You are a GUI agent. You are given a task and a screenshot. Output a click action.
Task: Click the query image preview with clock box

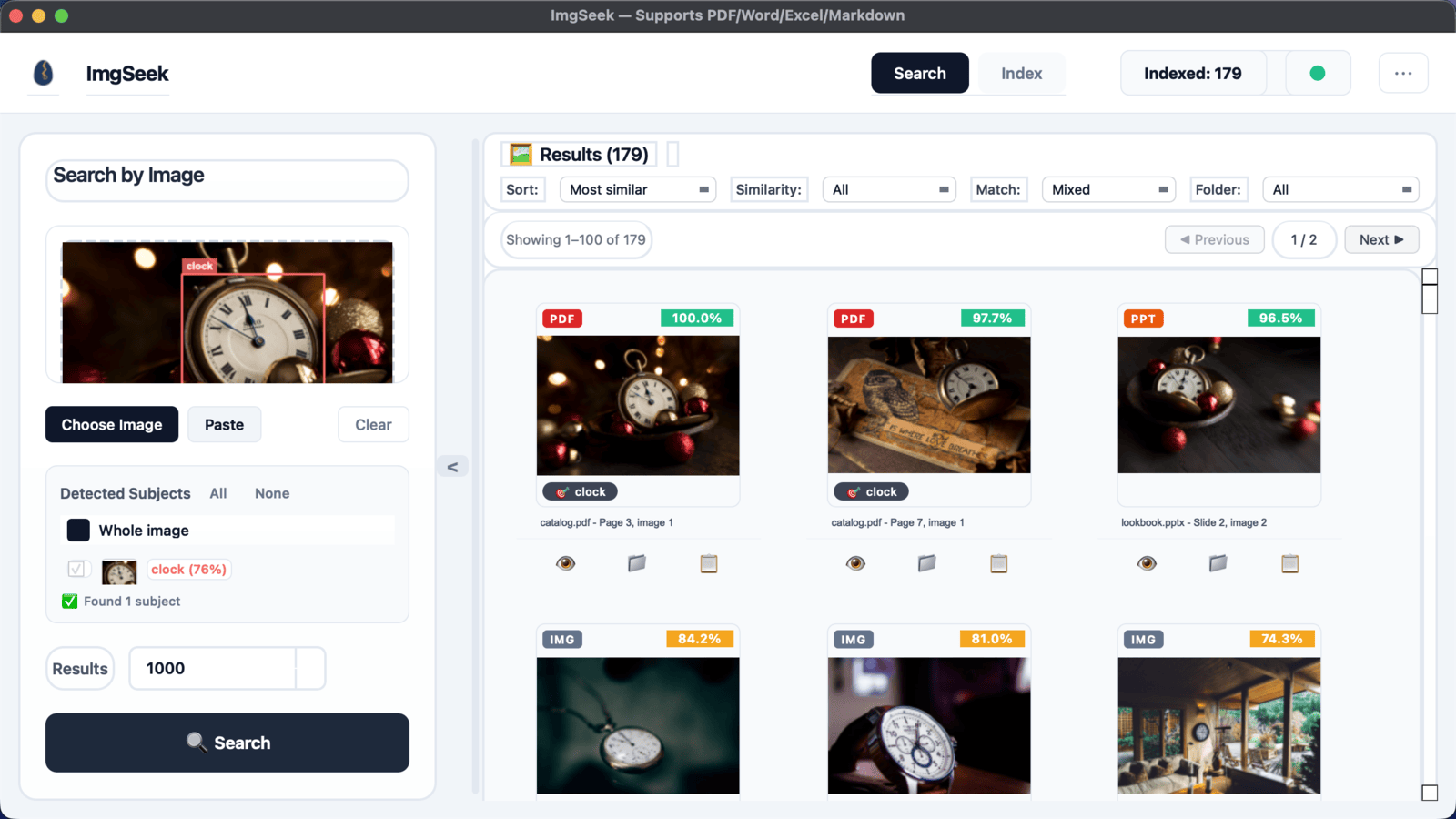(227, 312)
